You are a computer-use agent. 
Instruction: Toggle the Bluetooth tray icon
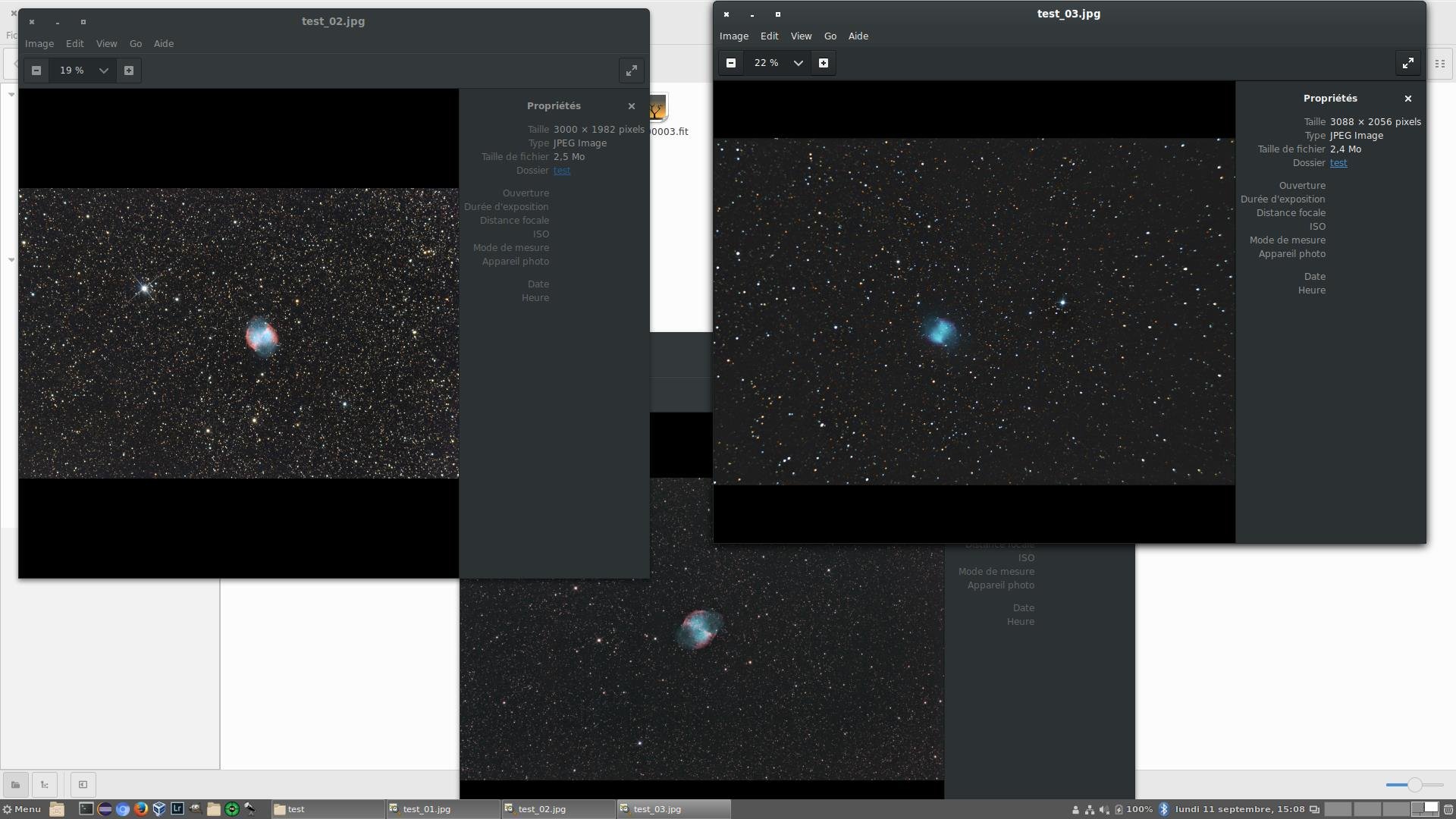(x=1164, y=809)
